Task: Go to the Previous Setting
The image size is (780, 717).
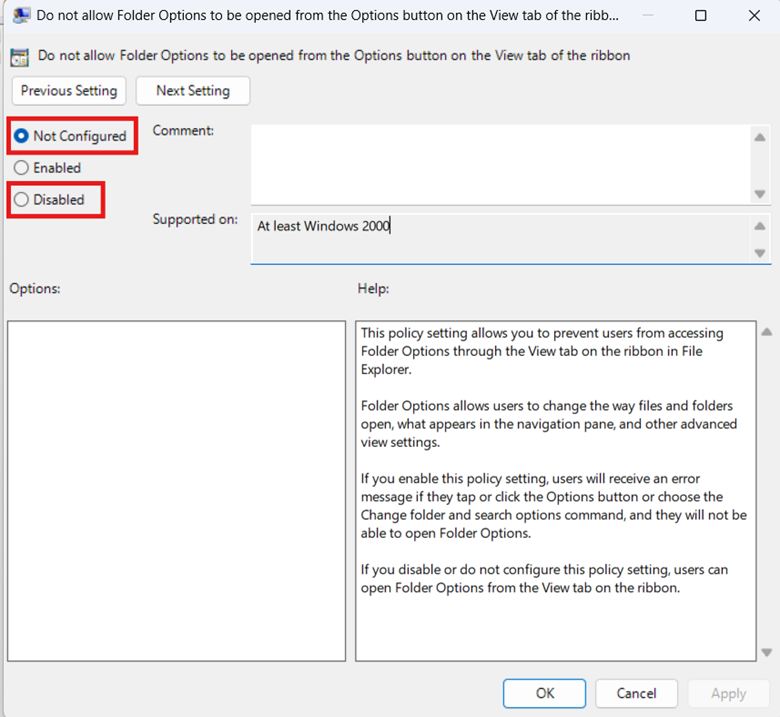Action: 69,90
